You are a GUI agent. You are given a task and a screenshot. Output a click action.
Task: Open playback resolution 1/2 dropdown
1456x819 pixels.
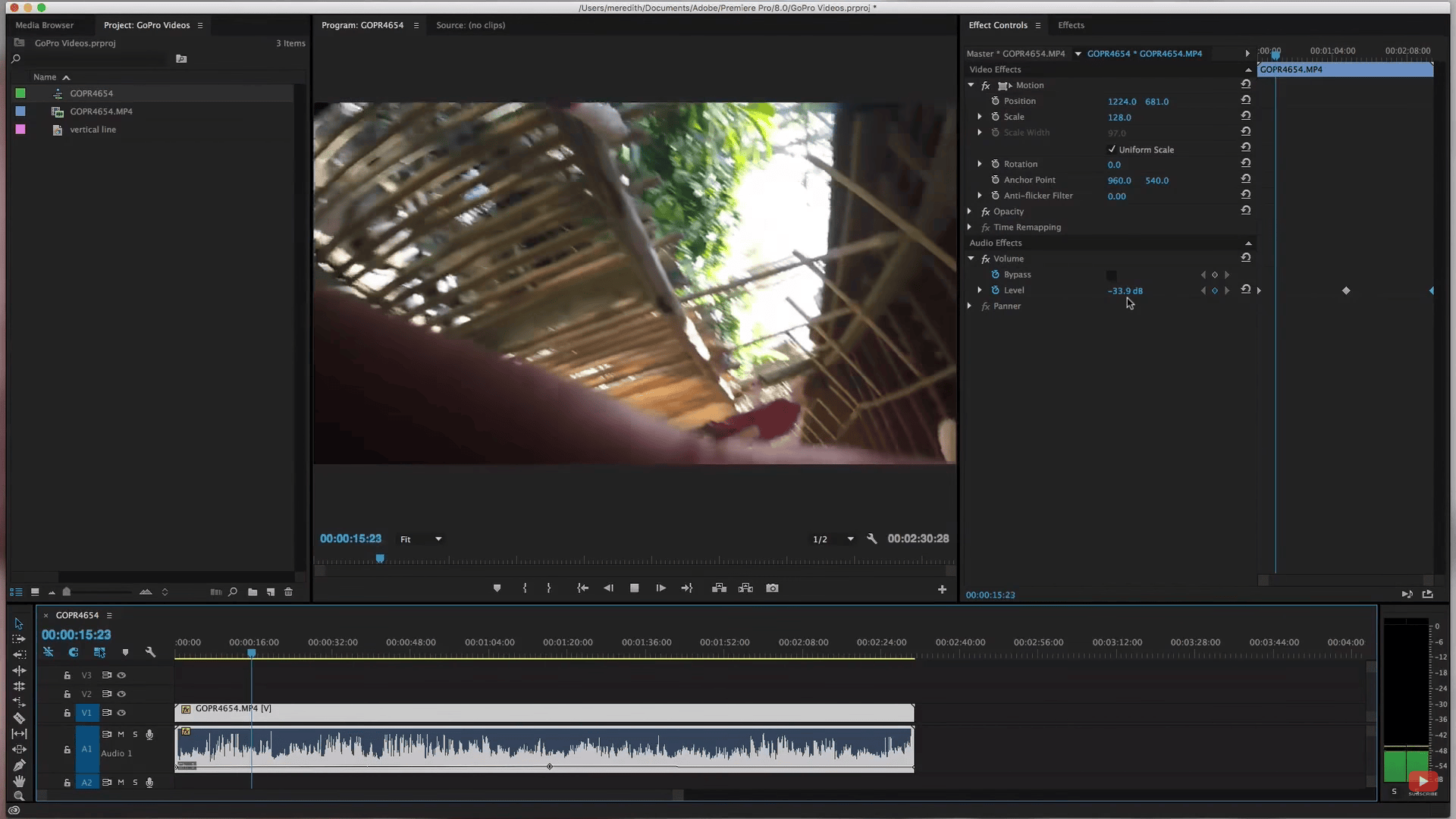tap(833, 539)
